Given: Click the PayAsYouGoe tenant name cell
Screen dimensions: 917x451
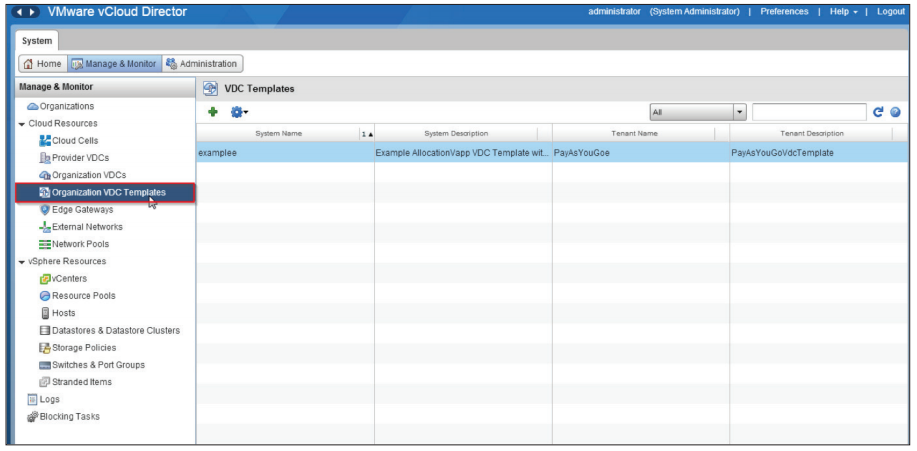Looking at the screenshot, I should (640, 153).
